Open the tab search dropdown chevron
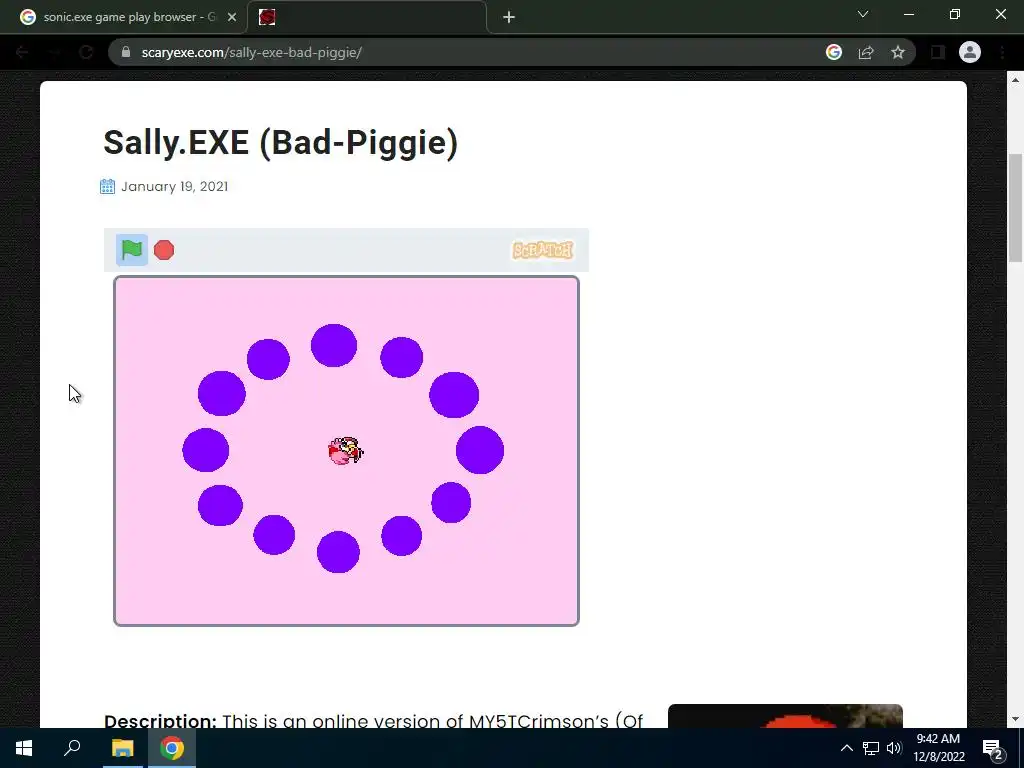1024x768 pixels. point(863,14)
